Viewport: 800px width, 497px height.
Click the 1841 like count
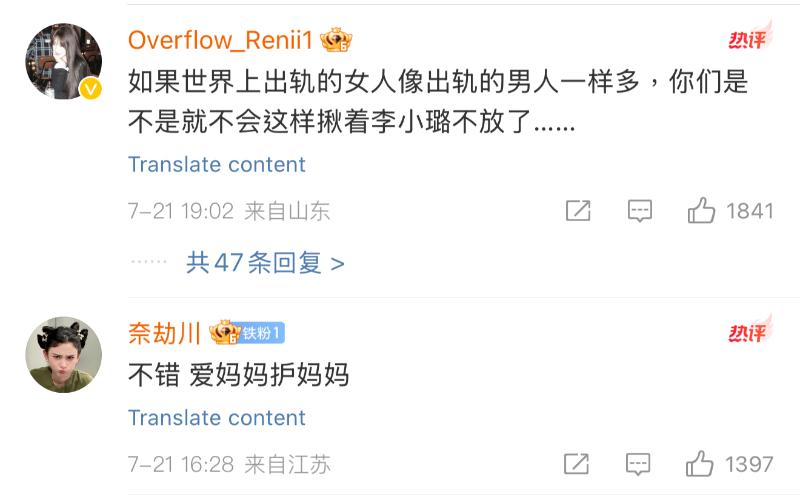pyautogui.click(x=750, y=211)
